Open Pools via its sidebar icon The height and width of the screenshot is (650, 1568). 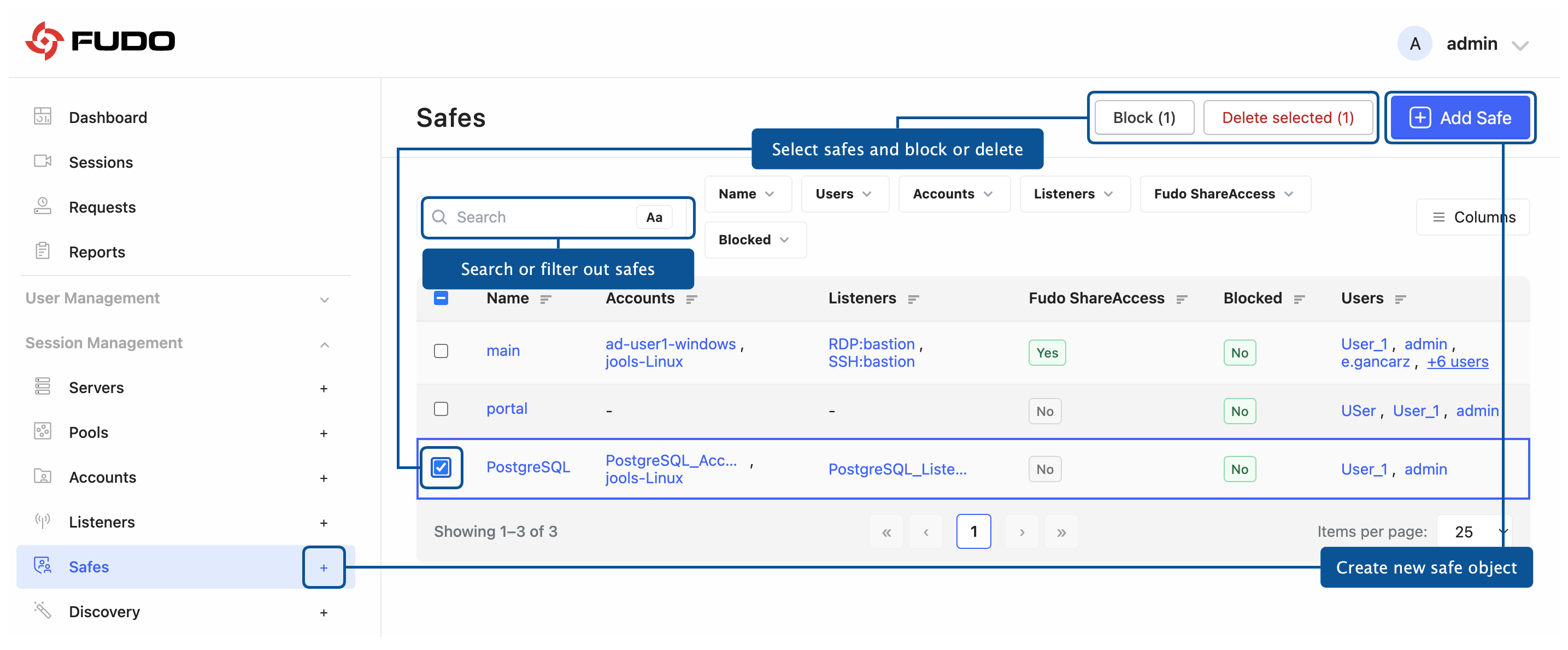[x=43, y=431]
